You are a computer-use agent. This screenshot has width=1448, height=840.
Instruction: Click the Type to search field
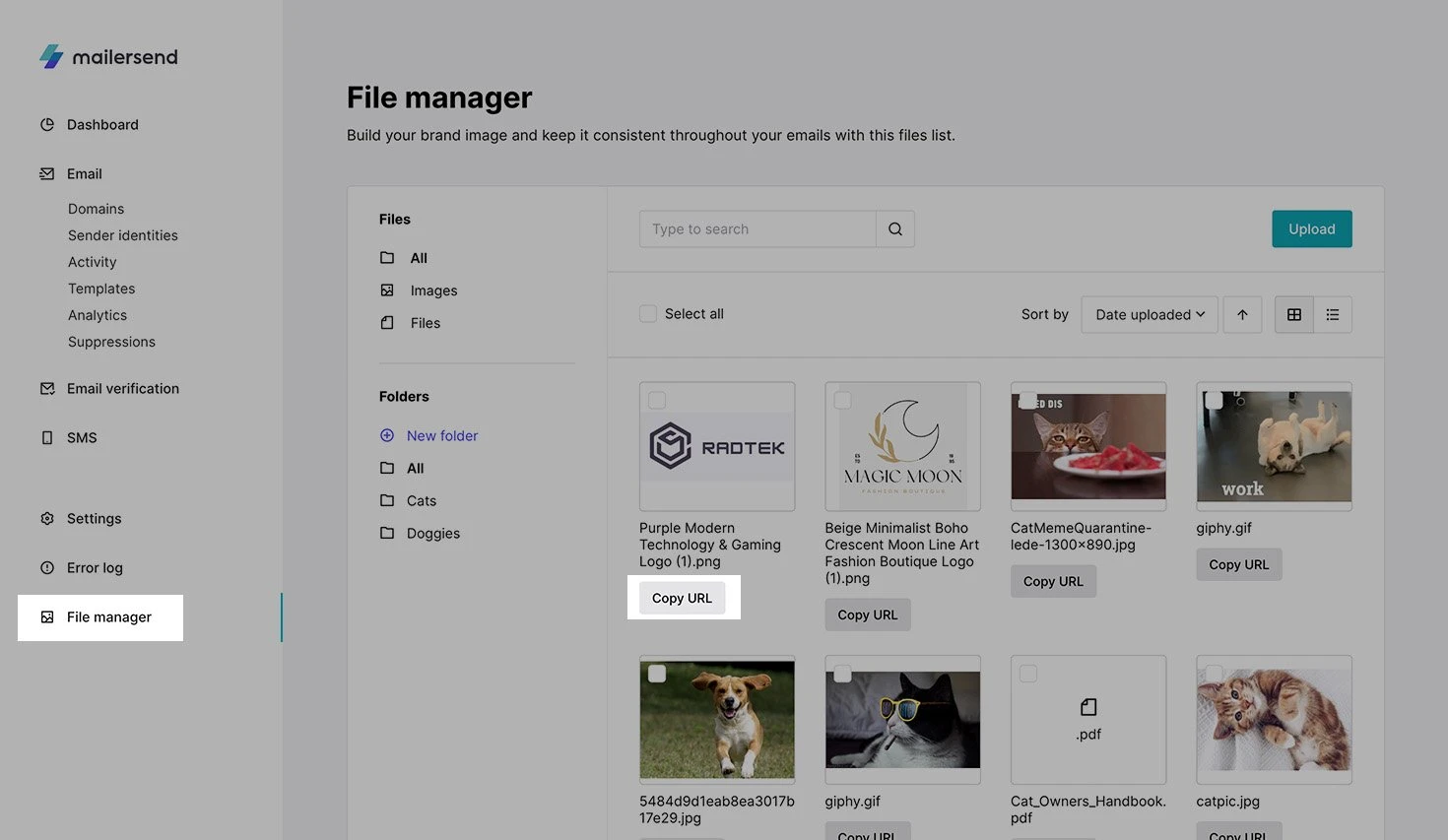(x=757, y=229)
